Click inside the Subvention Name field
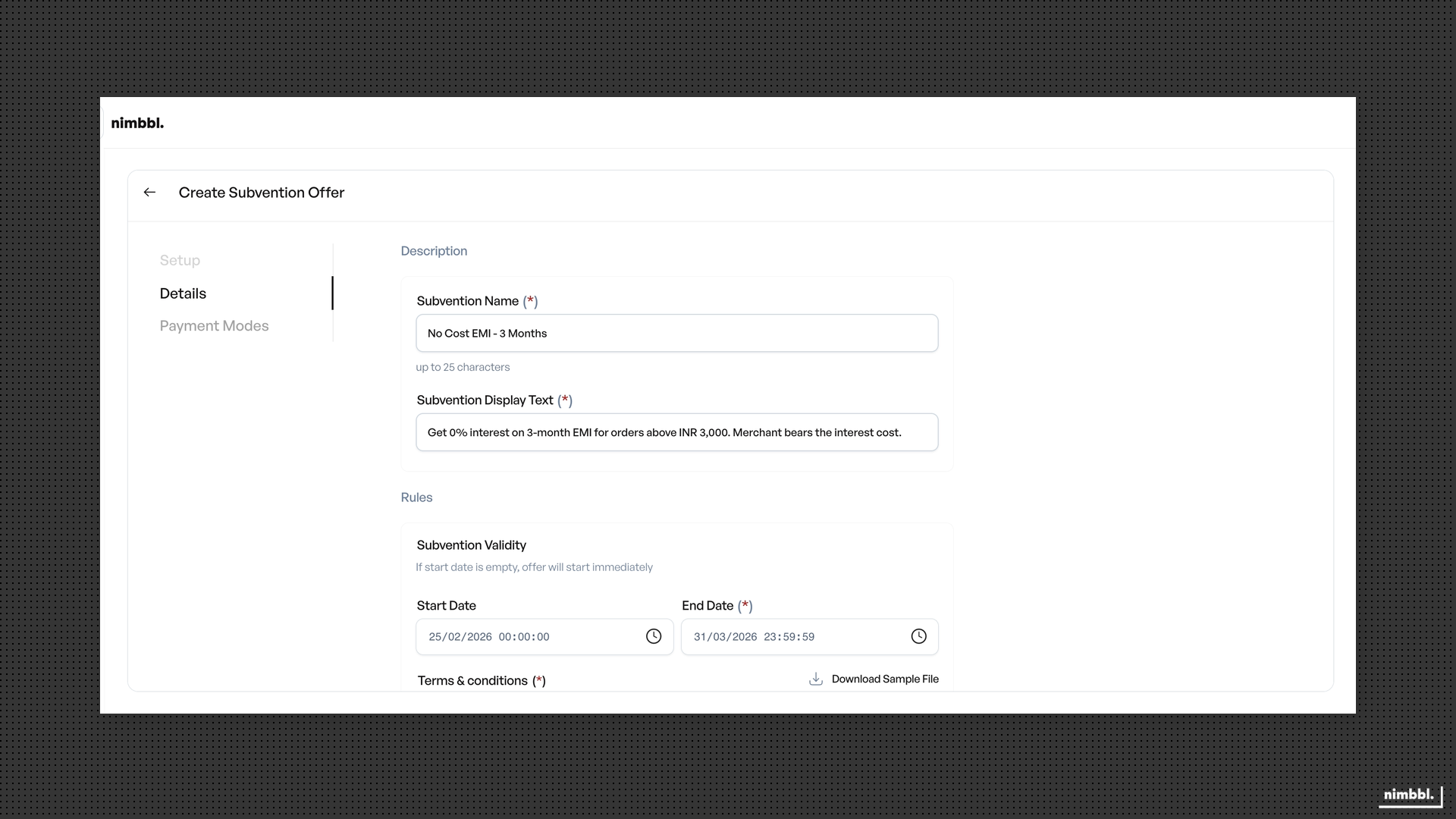The height and width of the screenshot is (819, 1456). click(x=676, y=333)
